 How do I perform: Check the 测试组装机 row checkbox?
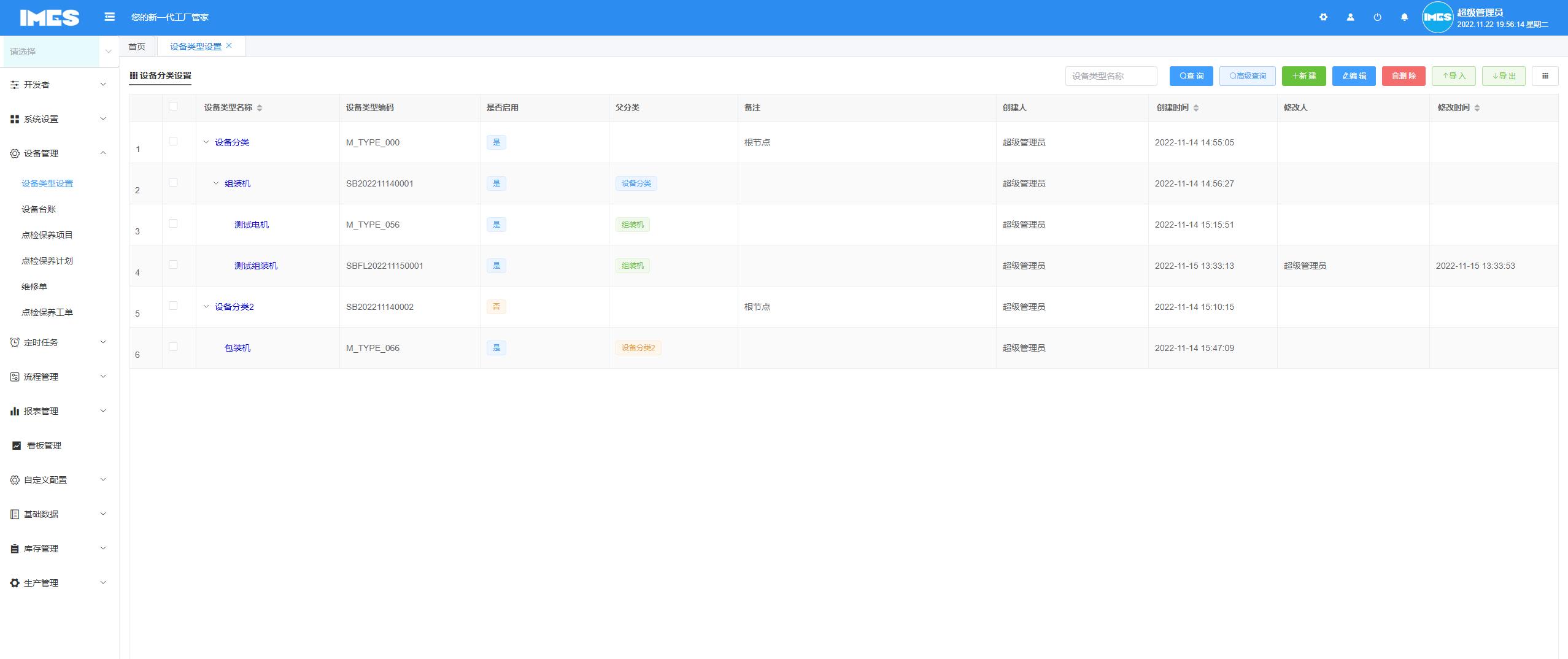(173, 264)
